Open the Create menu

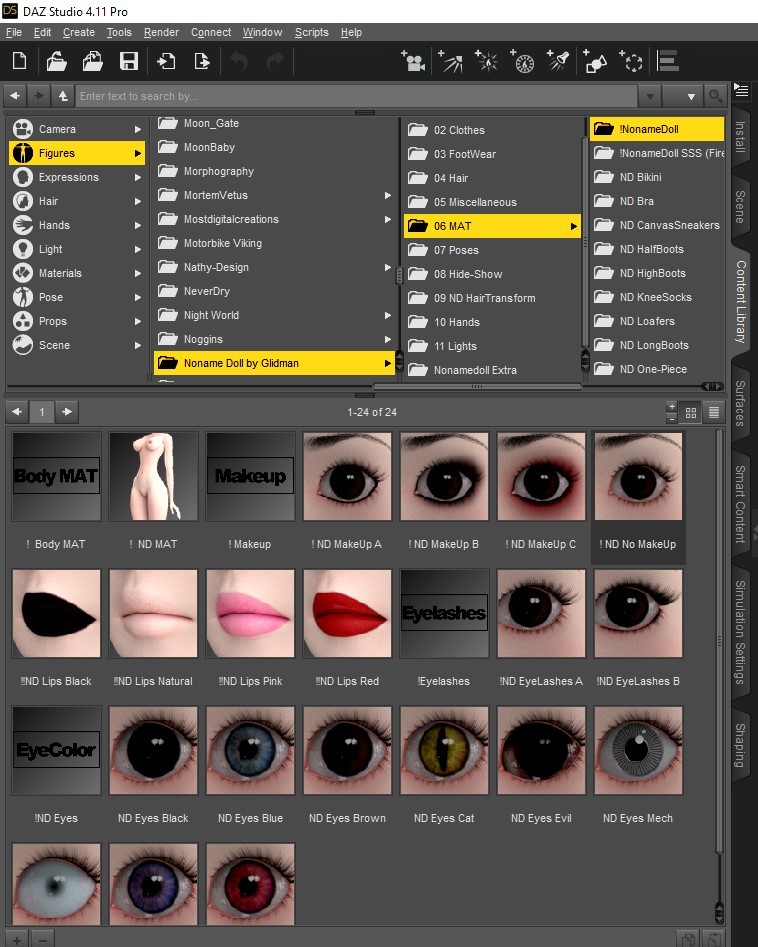pos(79,33)
